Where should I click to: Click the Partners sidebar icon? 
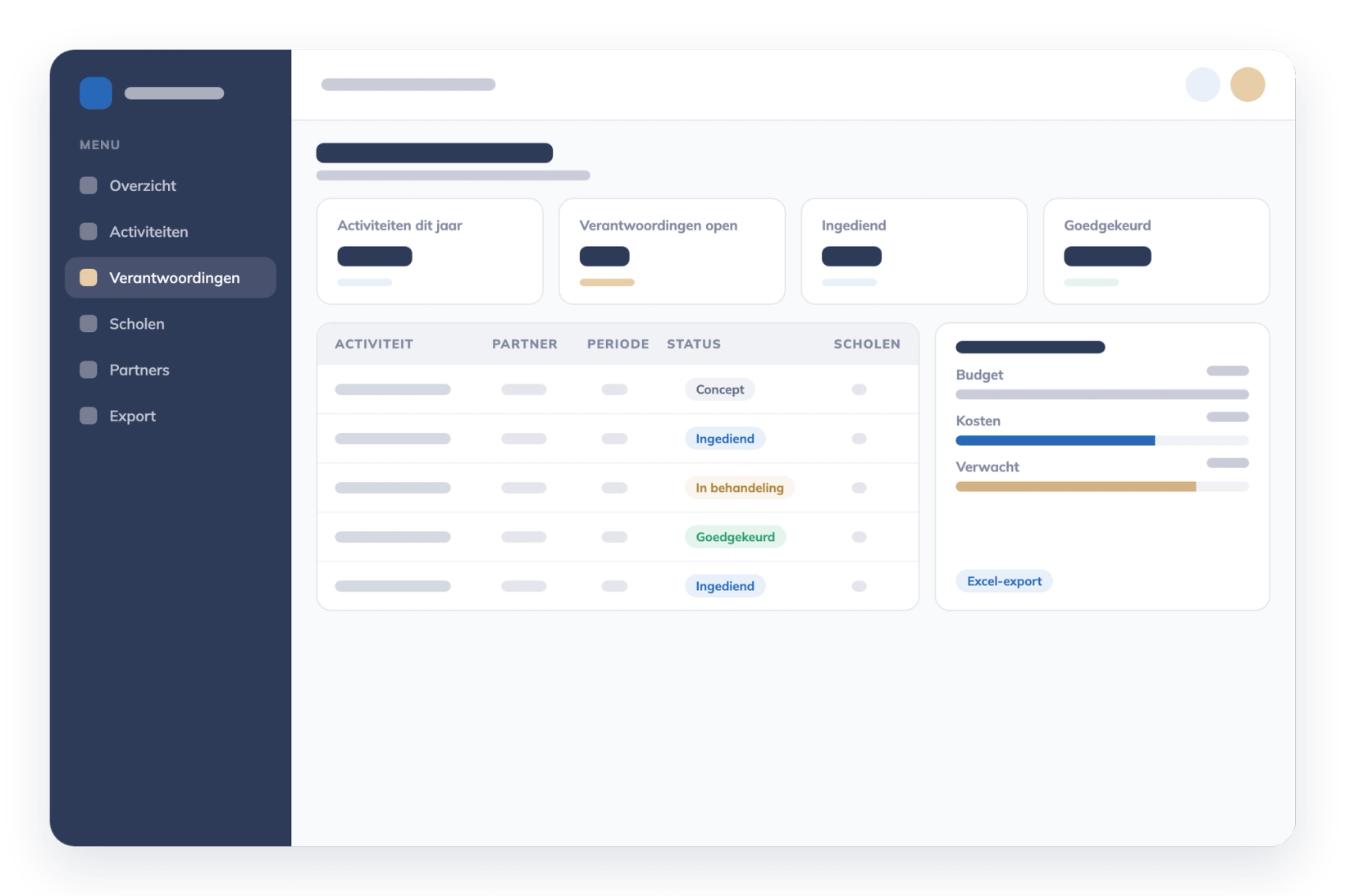point(89,369)
